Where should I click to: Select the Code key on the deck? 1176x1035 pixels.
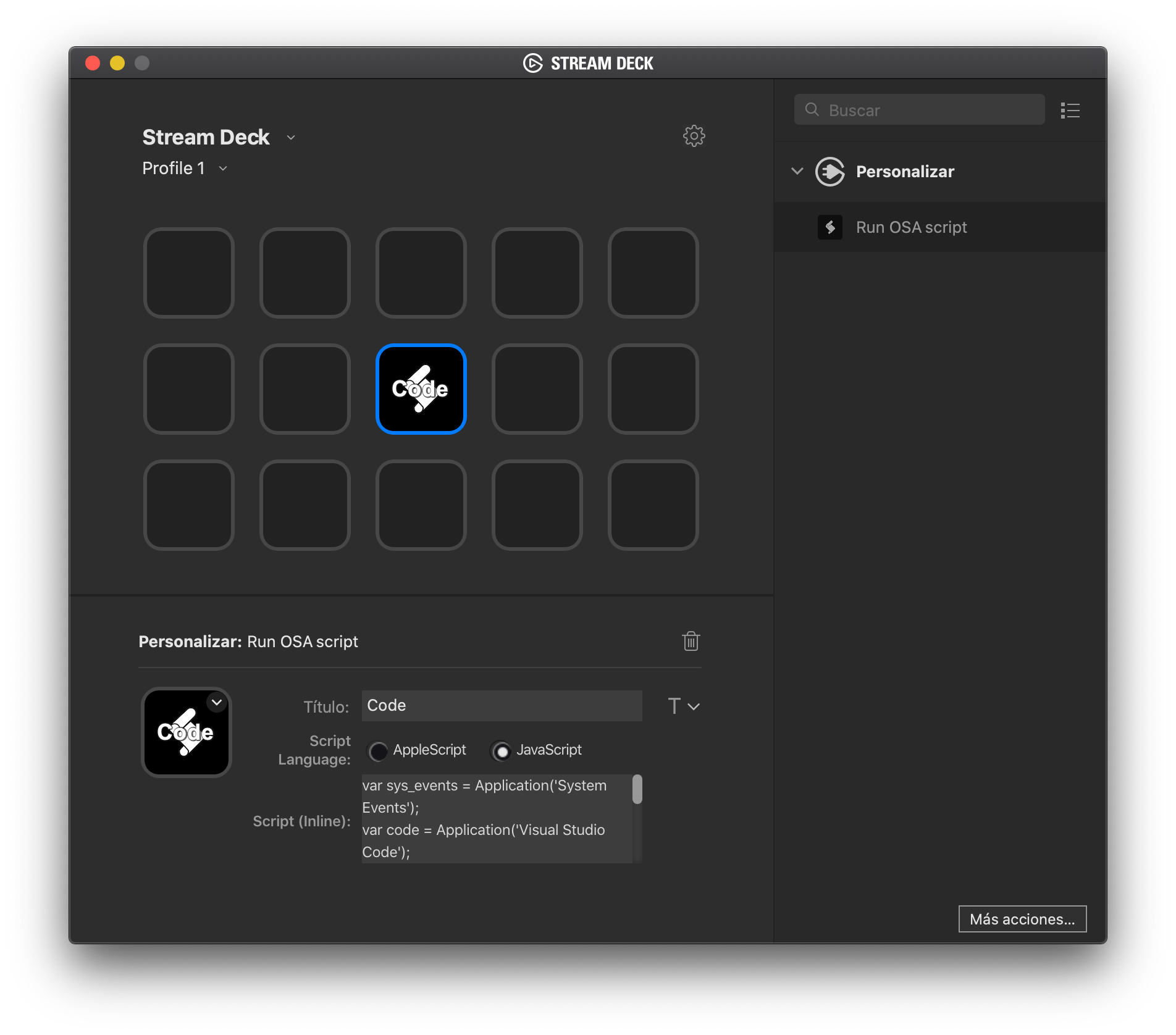pos(421,389)
